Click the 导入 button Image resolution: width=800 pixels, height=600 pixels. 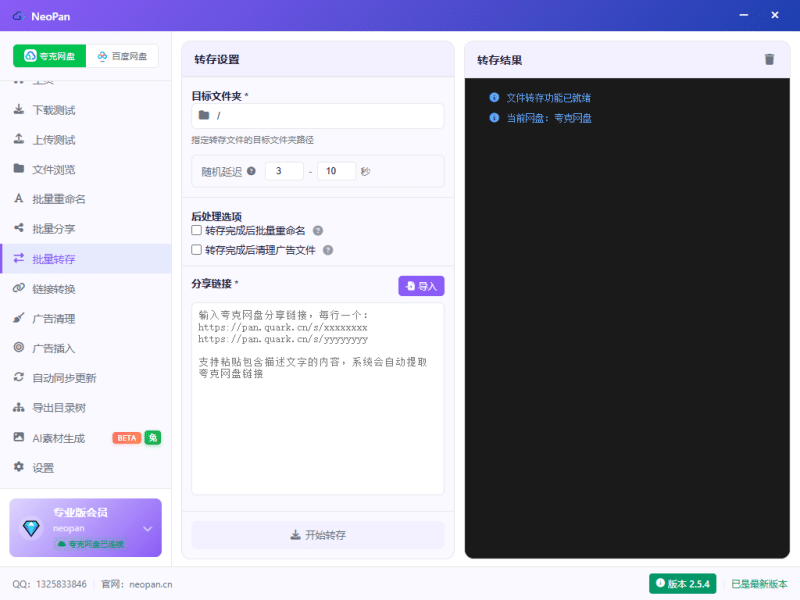pos(421,286)
